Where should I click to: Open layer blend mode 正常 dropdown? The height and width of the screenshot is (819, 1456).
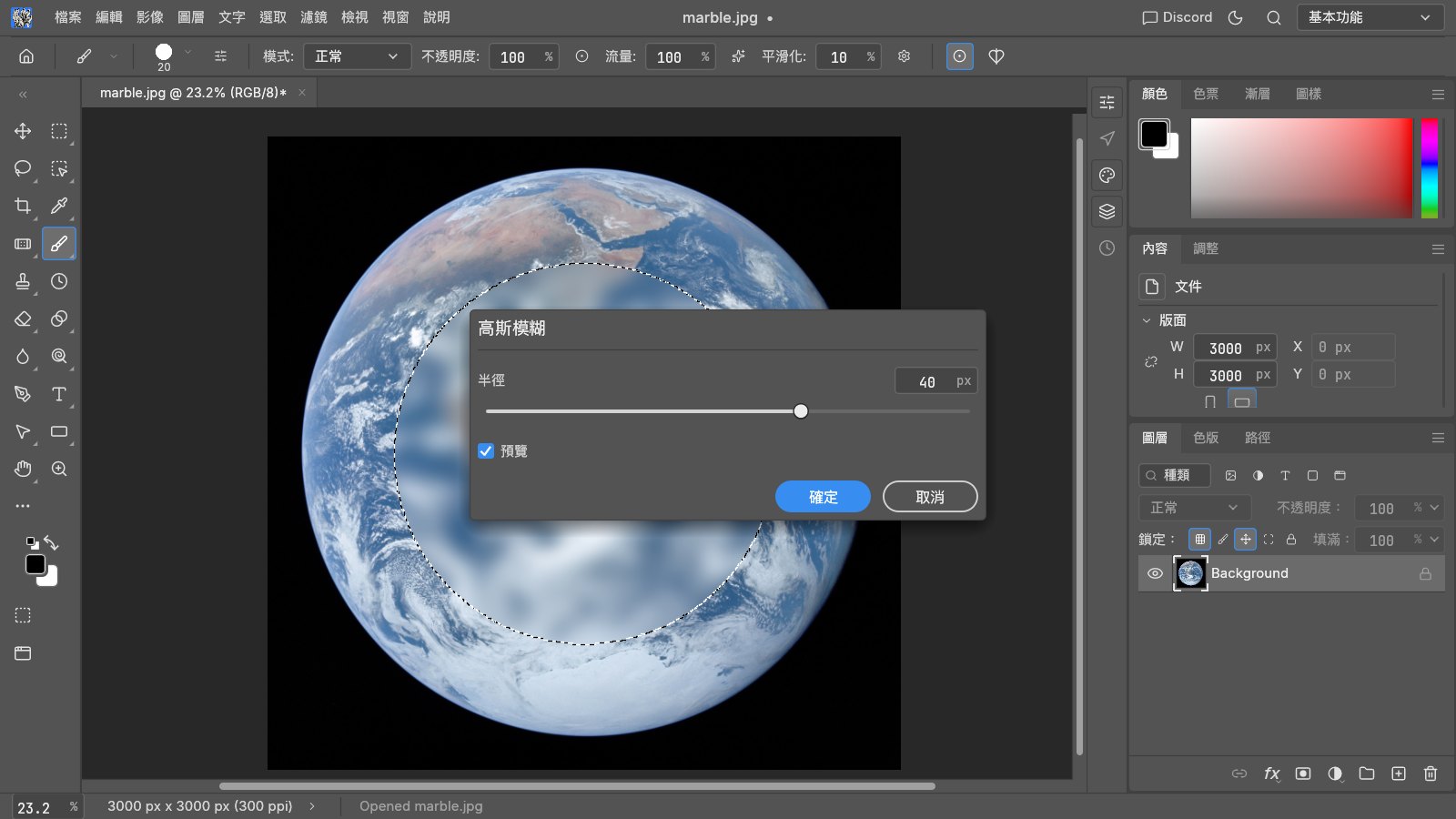[x=1194, y=508]
